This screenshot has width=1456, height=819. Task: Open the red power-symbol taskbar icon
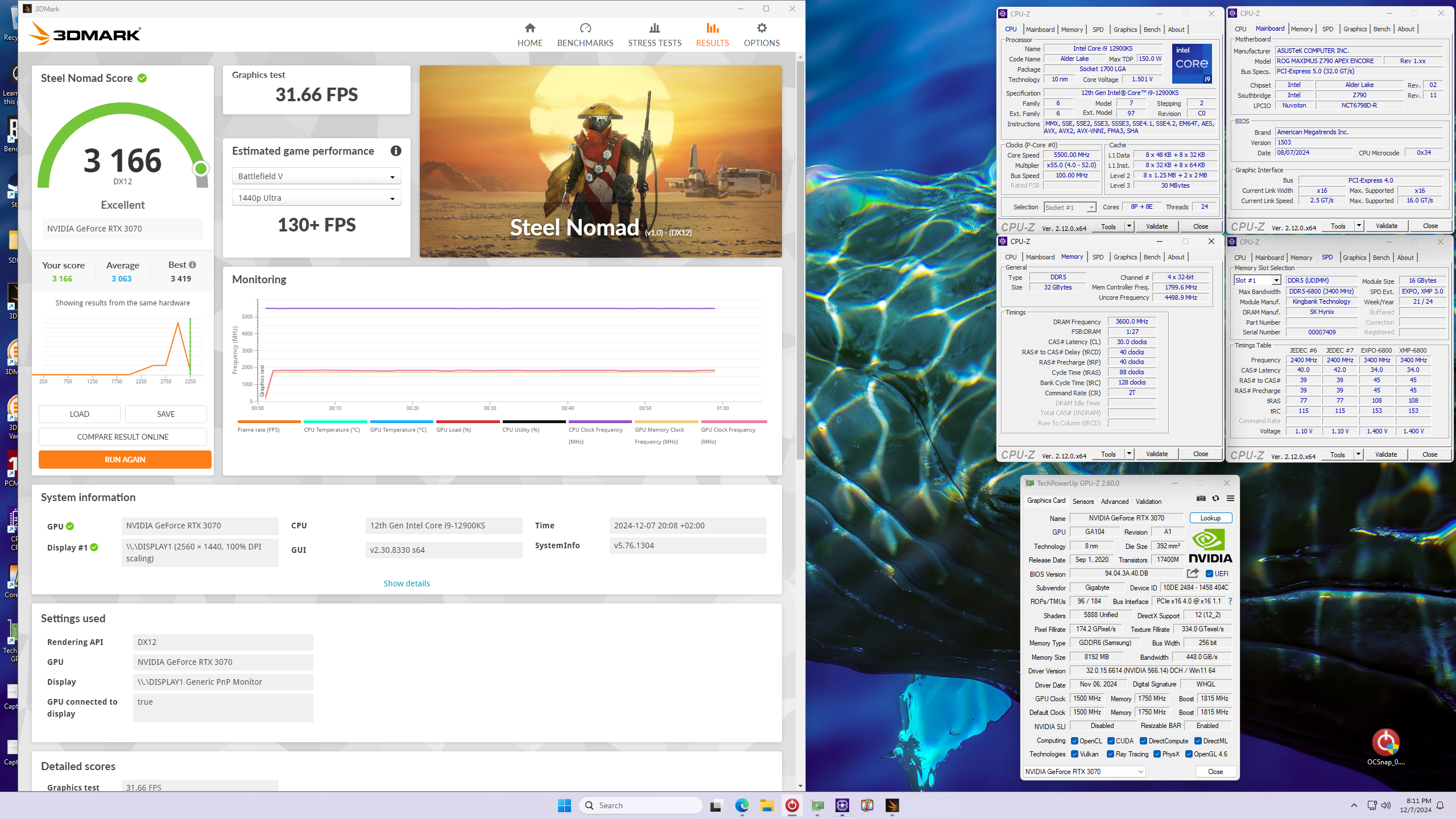(x=792, y=805)
